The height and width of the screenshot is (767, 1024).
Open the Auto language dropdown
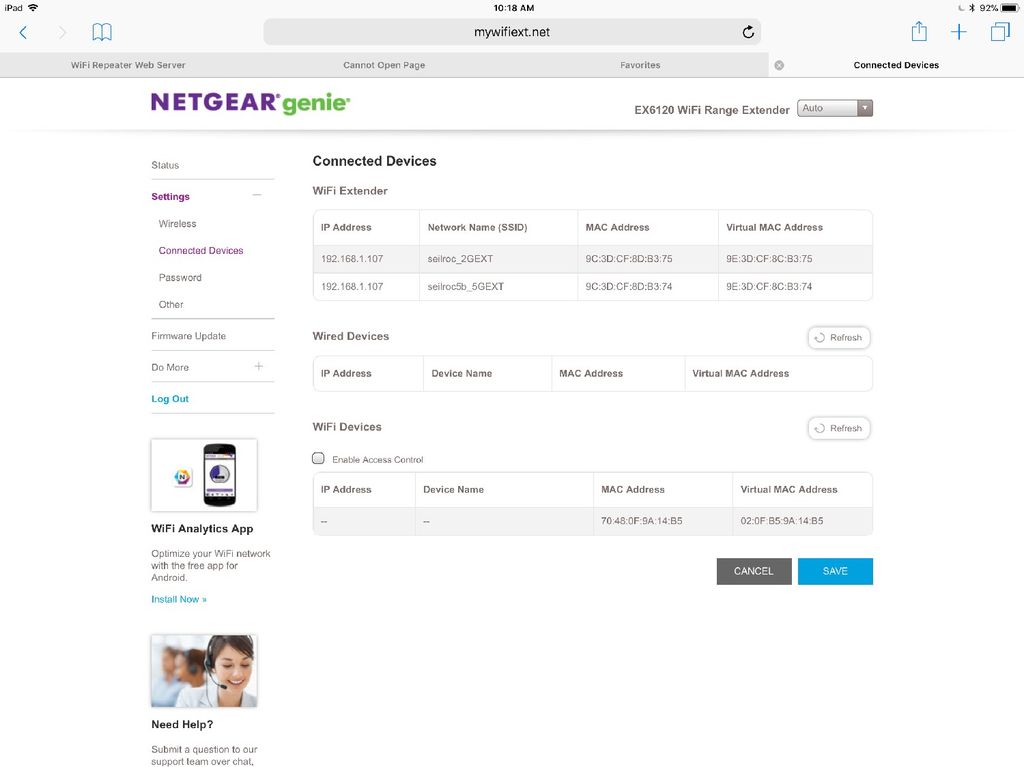834,108
